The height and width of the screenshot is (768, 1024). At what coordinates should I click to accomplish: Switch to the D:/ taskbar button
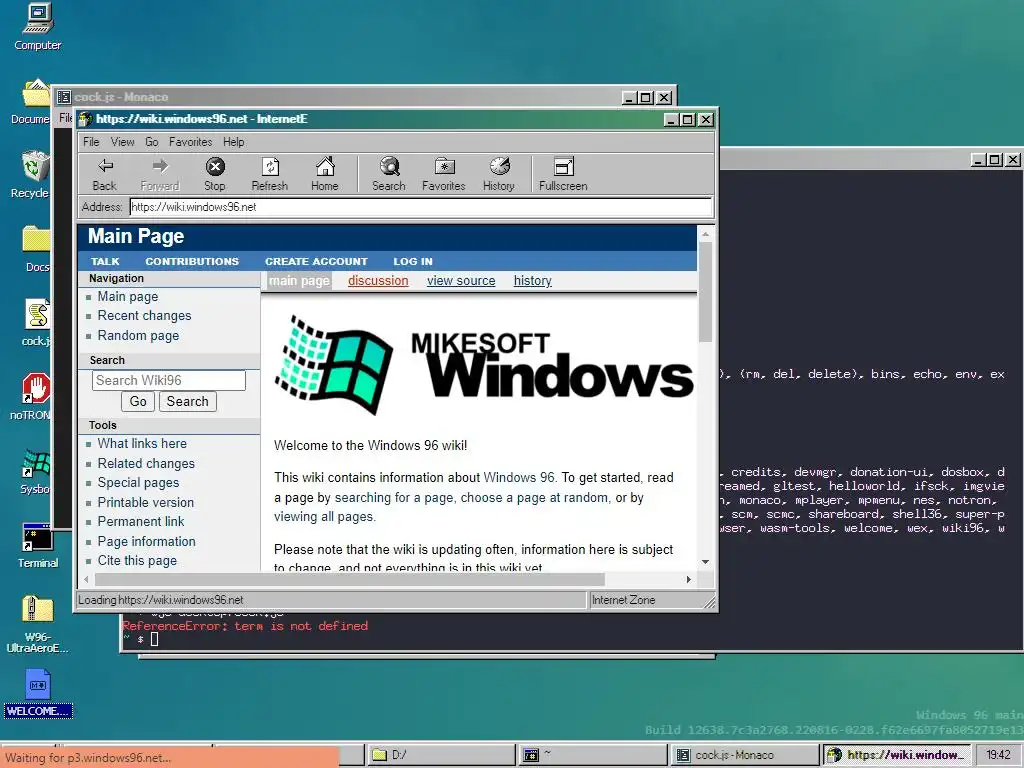441,755
